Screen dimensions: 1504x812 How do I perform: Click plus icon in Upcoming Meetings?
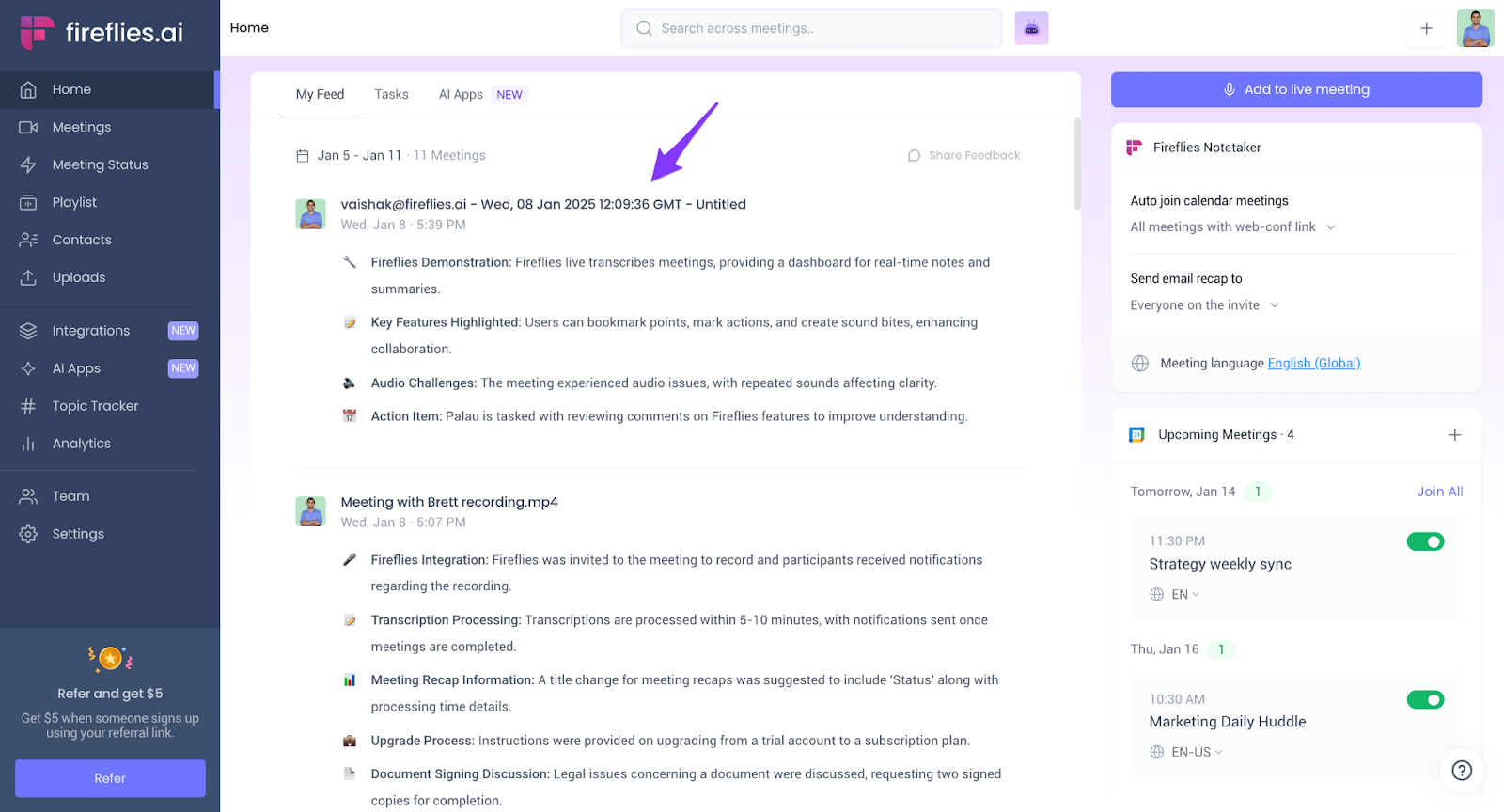pos(1455,435)
